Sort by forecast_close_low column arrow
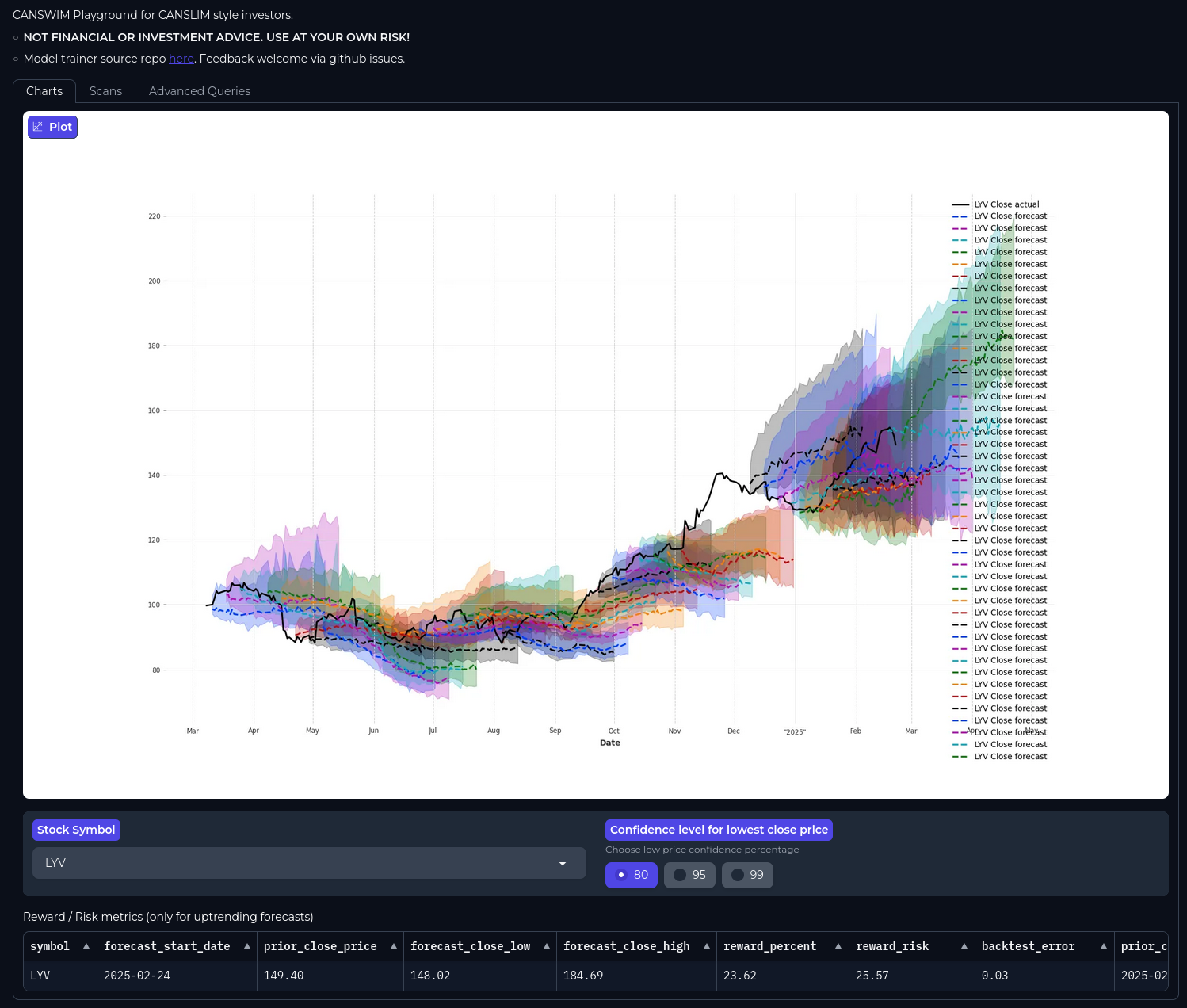 547,946
